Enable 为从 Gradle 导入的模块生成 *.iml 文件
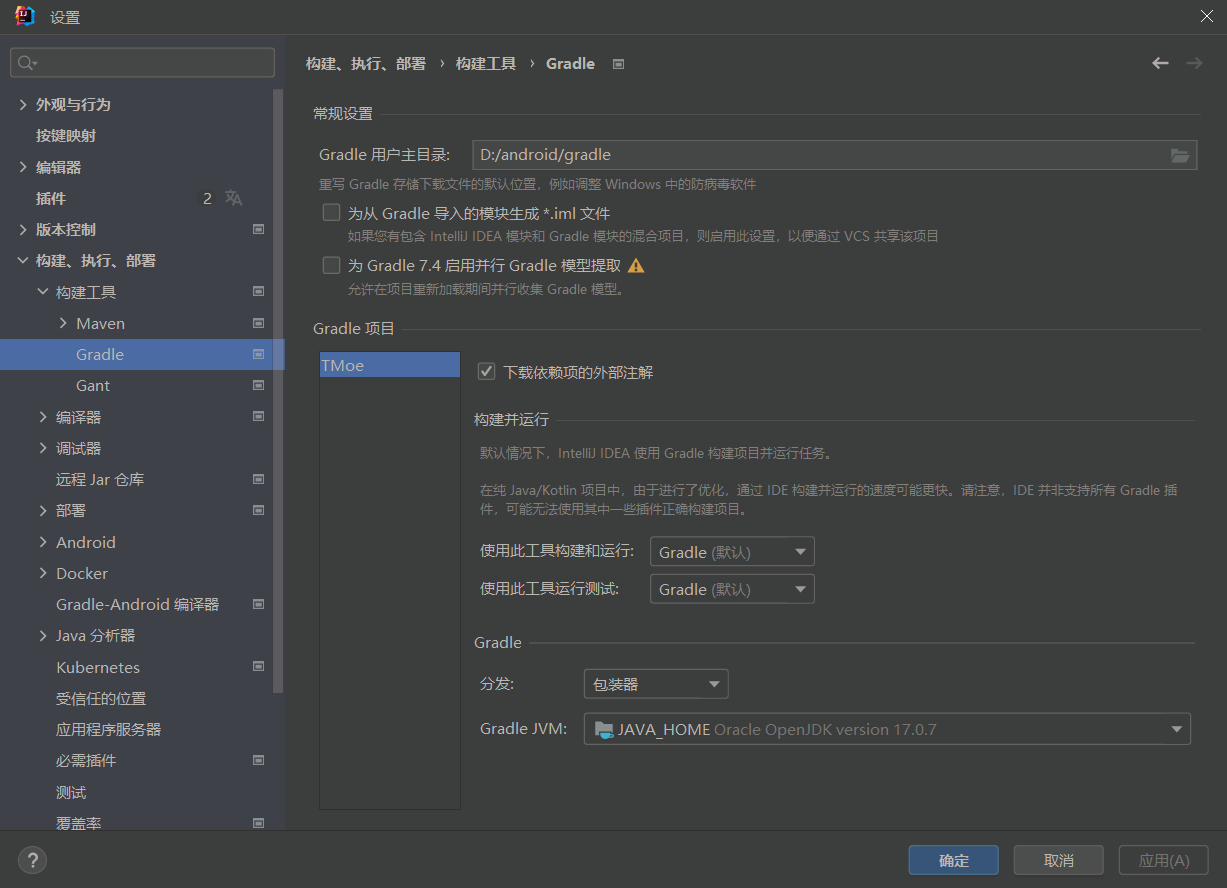Image resolution: width=1227 pixels, height=888 pixels. pos(331,213)
